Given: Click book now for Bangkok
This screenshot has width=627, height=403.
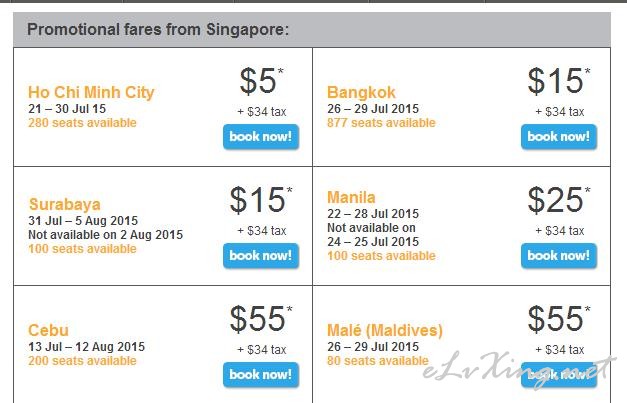Looking at the screenshot, I should [559, 137].
